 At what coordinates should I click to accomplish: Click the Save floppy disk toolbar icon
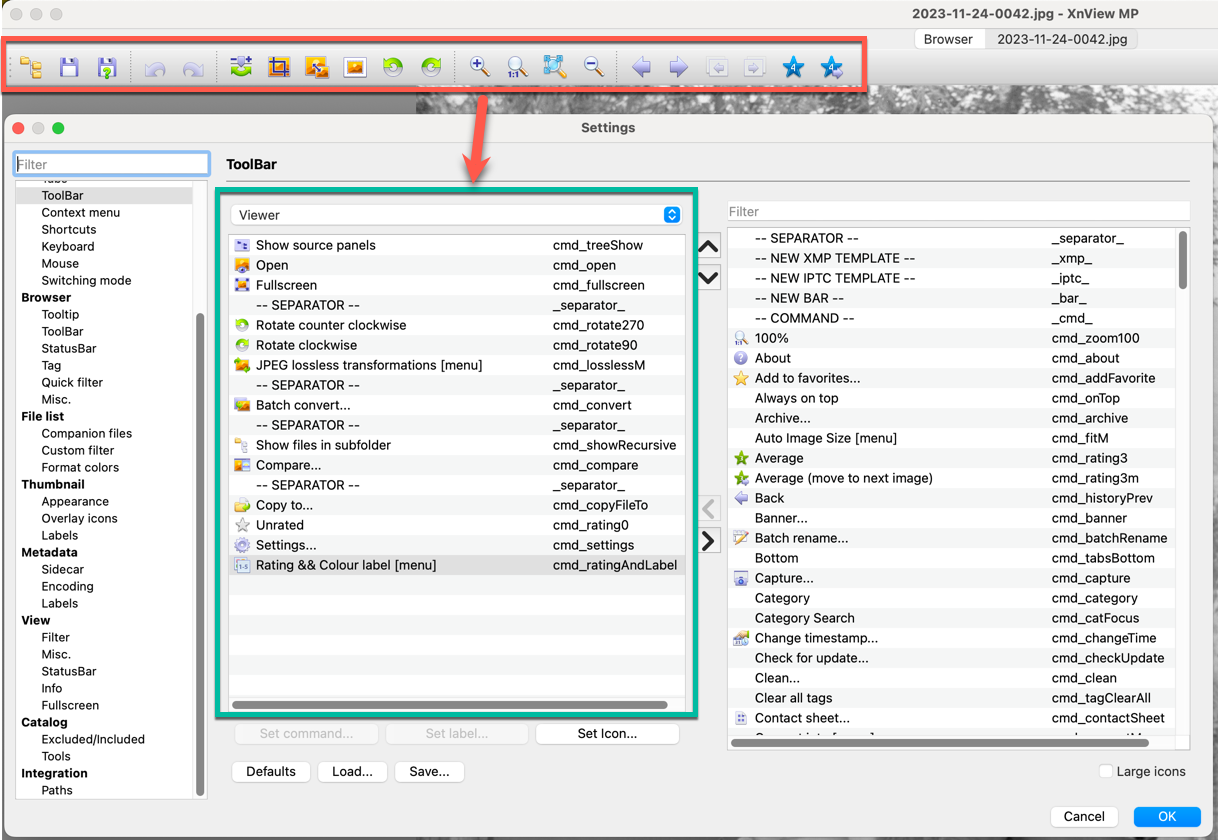(x=69, y=67)
